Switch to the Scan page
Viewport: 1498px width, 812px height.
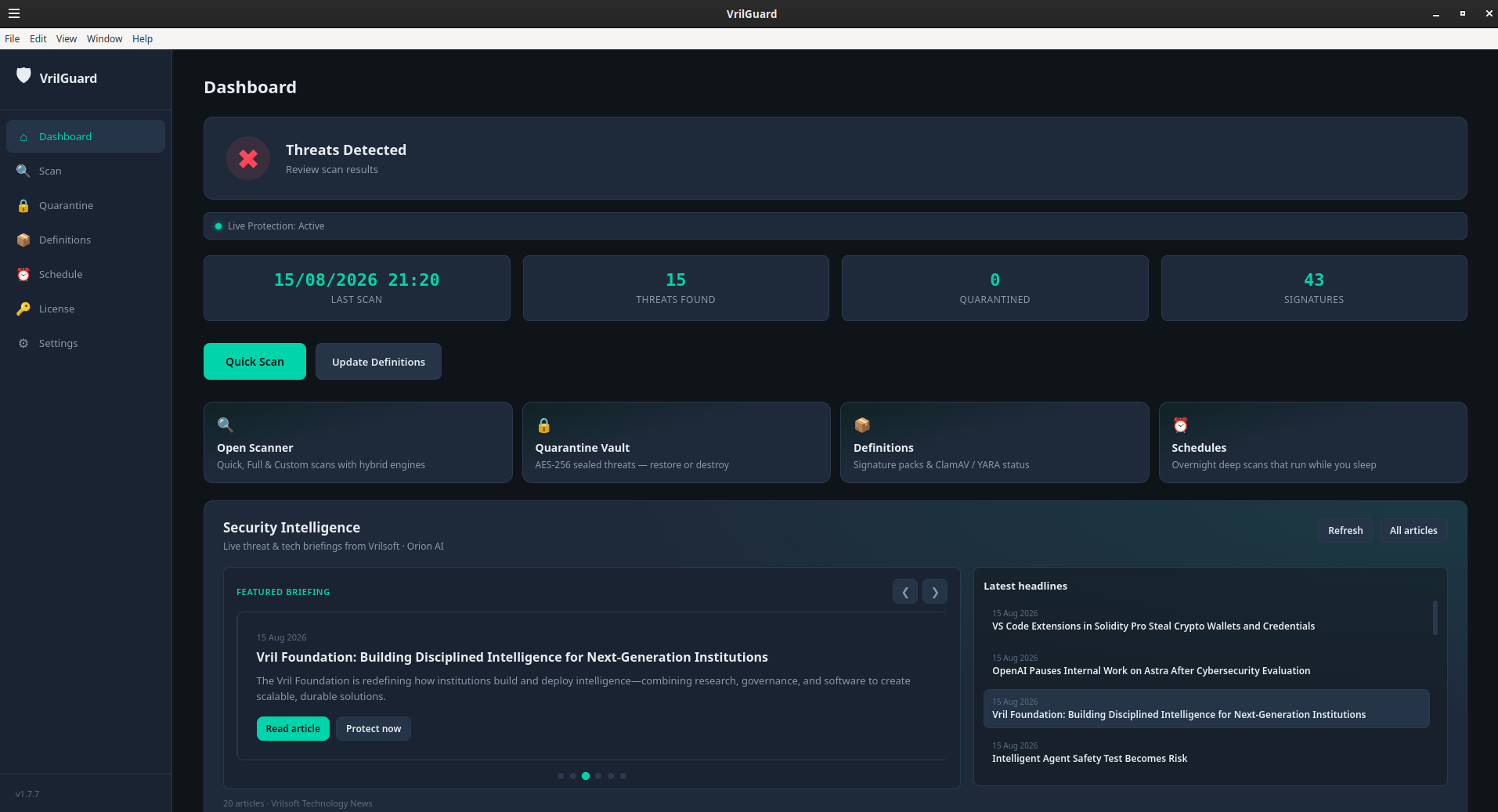coord(85,171)
